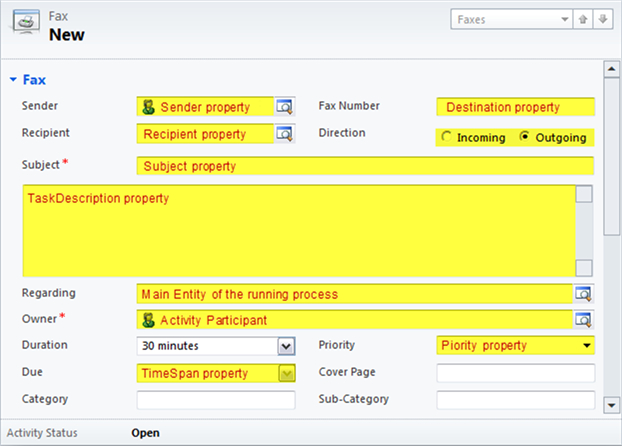This screenshot has height=446, width=622.
Task: Click the Recipient lookup icon
Action: tap(285, 134)
